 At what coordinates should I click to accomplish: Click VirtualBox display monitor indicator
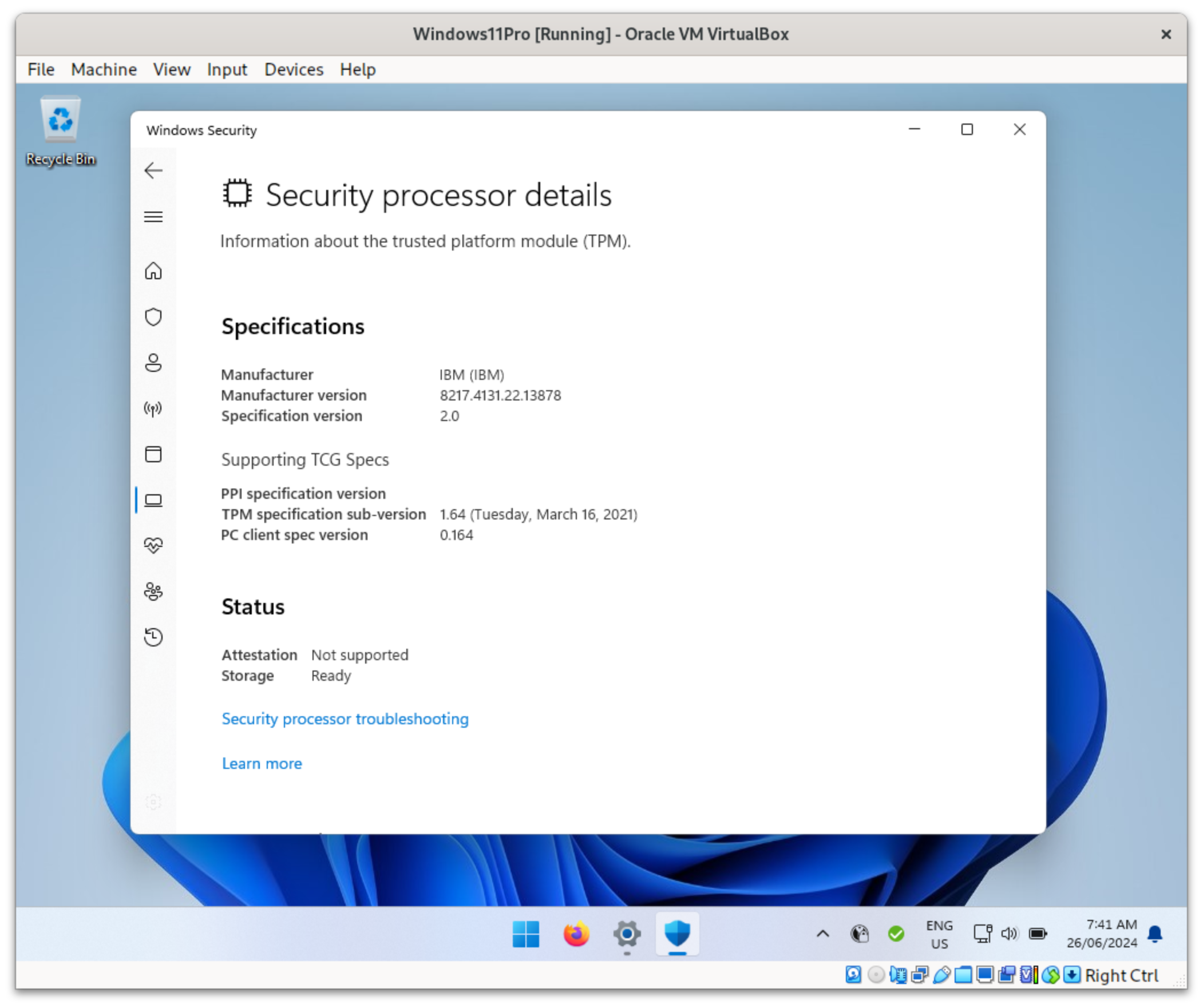click(x=985, y=975)
